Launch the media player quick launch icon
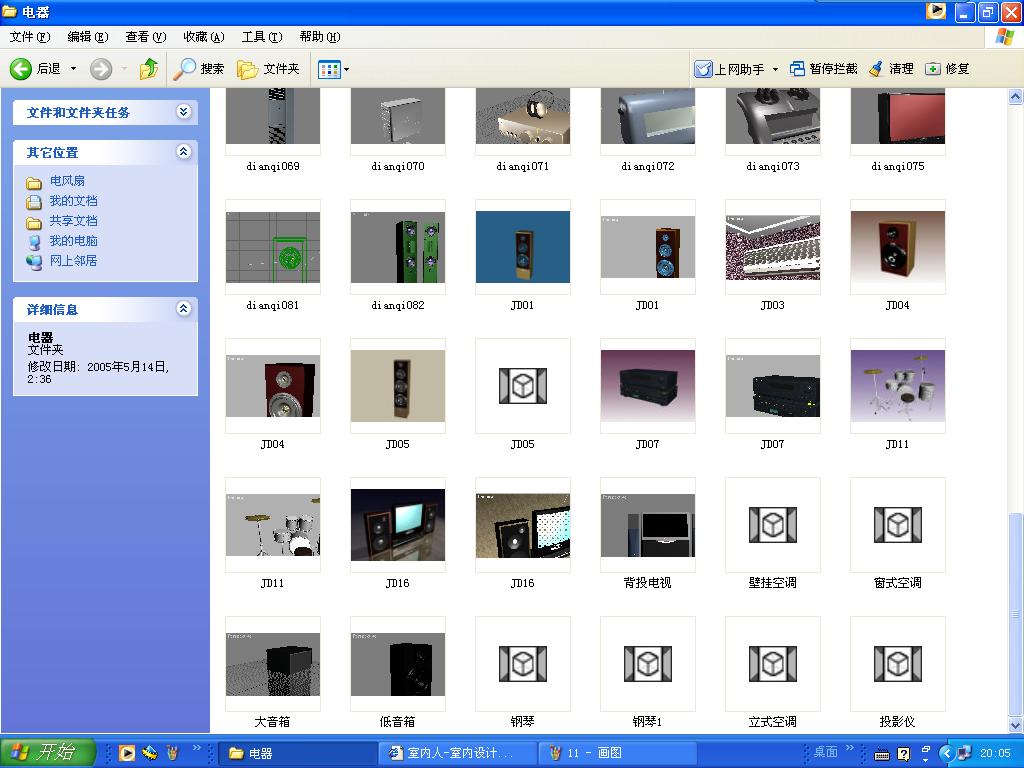 pos(127,753)
